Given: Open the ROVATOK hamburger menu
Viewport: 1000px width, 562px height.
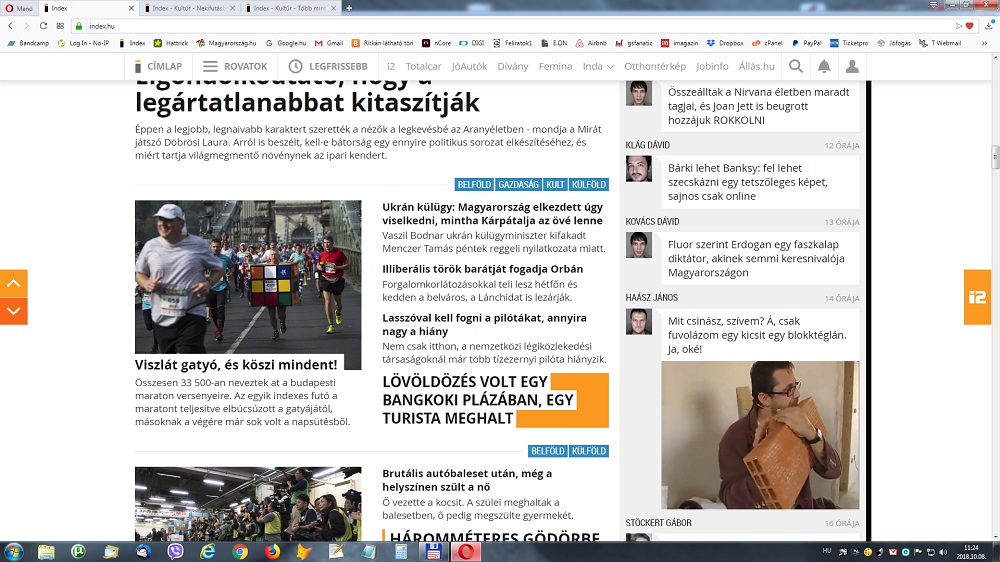Looking at the screenshot, I should pos(235,66).
